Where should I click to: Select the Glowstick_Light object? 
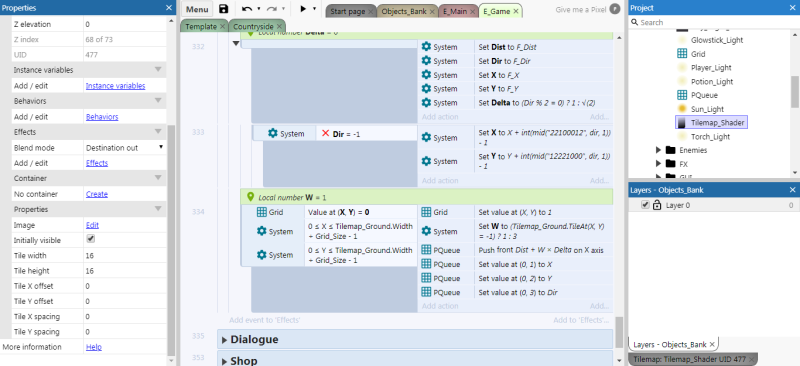point(717,40)
